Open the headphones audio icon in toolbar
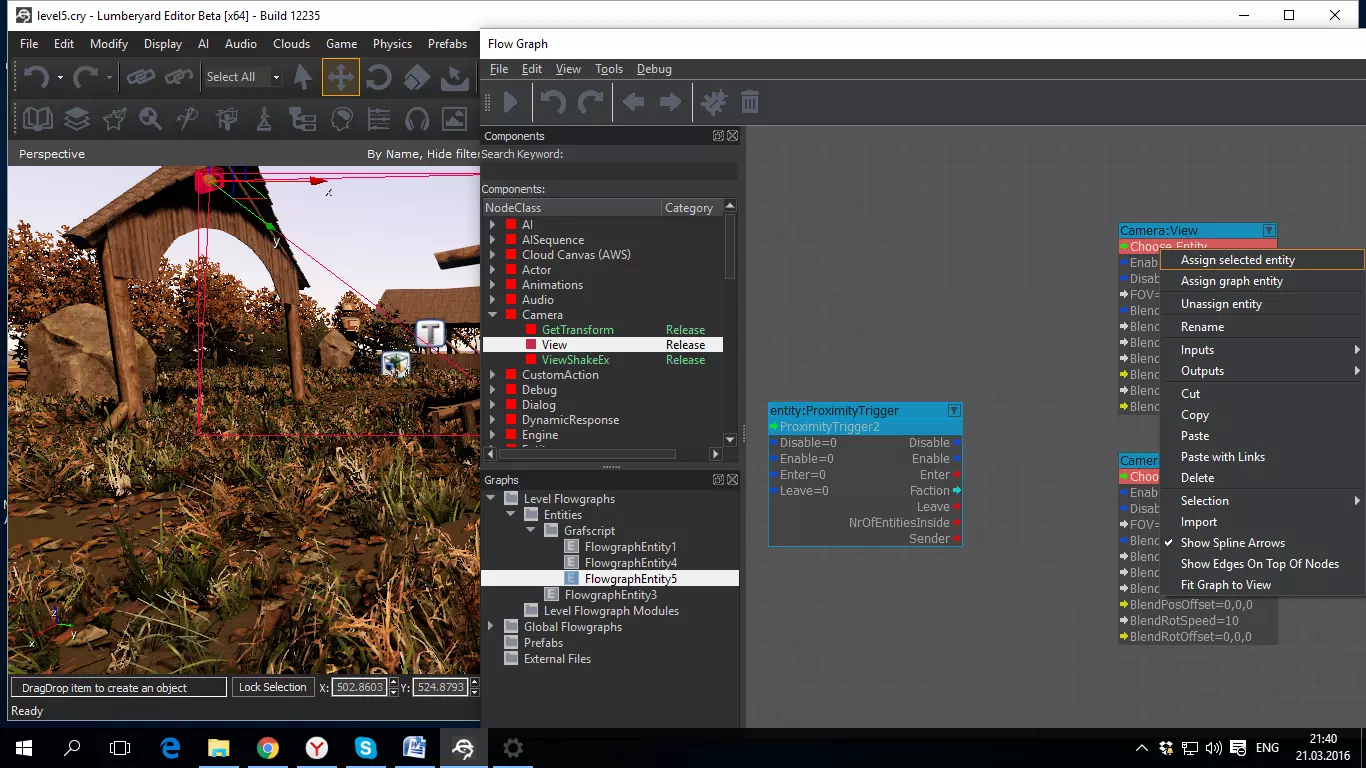The width and height of the screenshot is (1366, 768). tap(417, 120)
